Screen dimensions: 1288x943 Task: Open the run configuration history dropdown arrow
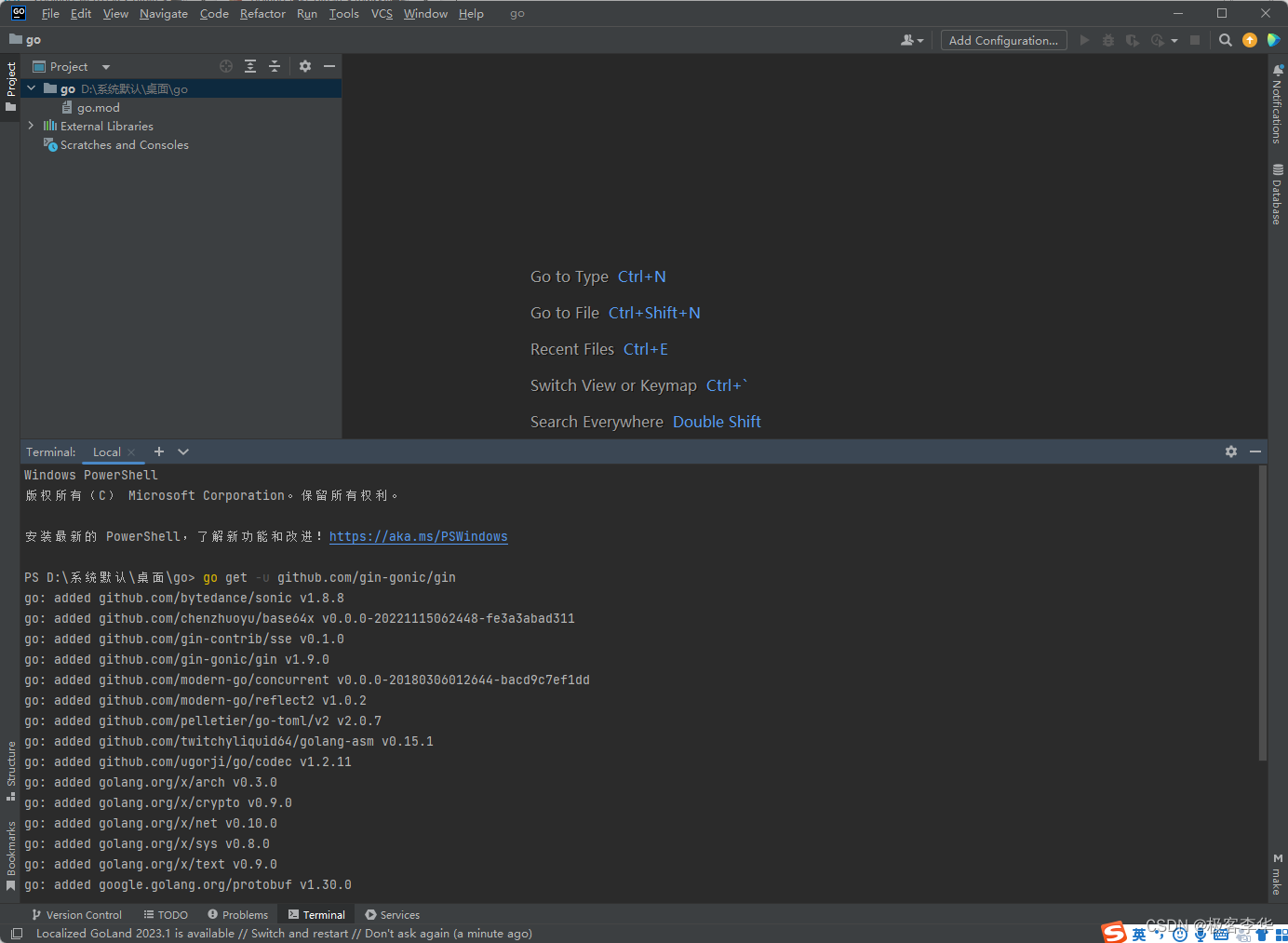[1174, 40]
